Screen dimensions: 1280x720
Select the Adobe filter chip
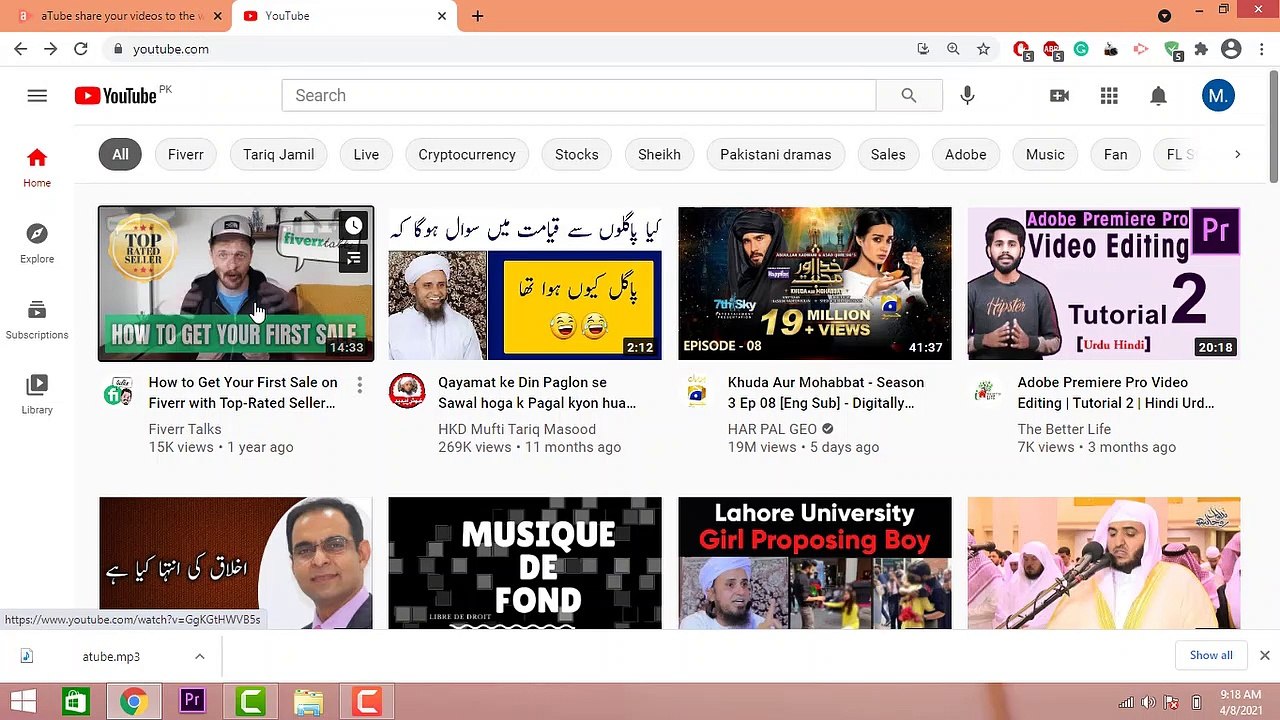pyautogui.click(x=966, y=154)
